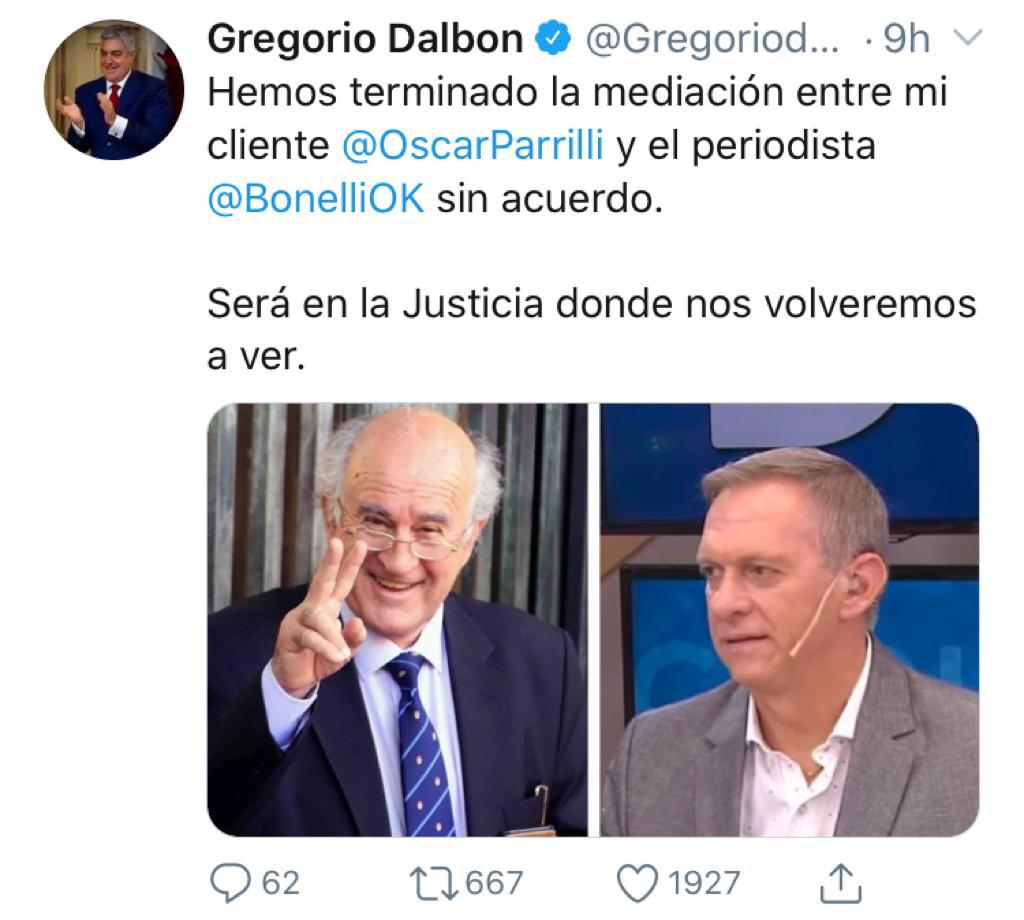
Task: Click the Gregorio Dalbon display name
Action: (366, 39)
